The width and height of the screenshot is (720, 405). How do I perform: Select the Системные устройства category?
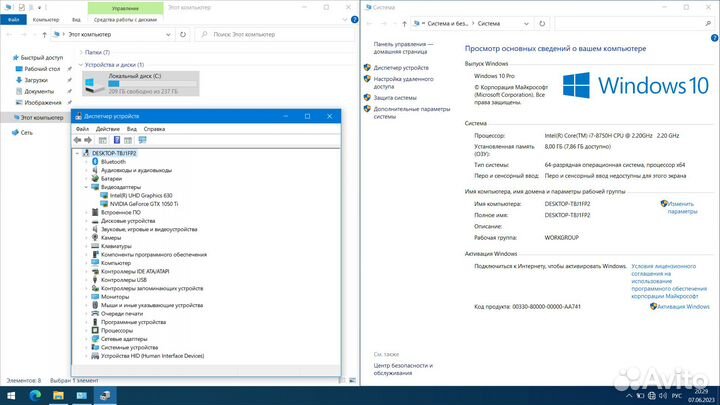[x=129, y=348]
